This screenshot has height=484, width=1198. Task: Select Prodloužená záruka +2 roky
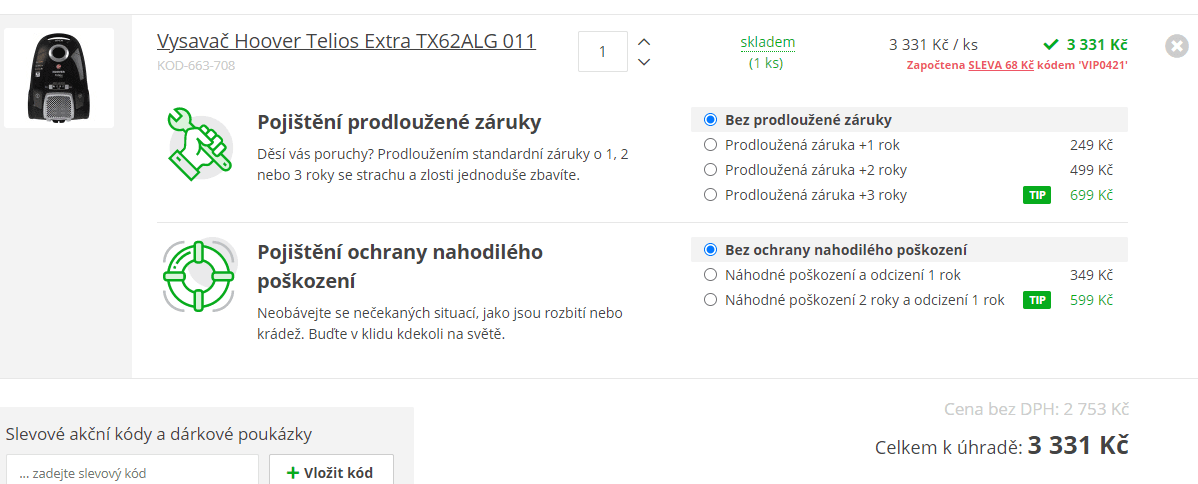(711, 170)
